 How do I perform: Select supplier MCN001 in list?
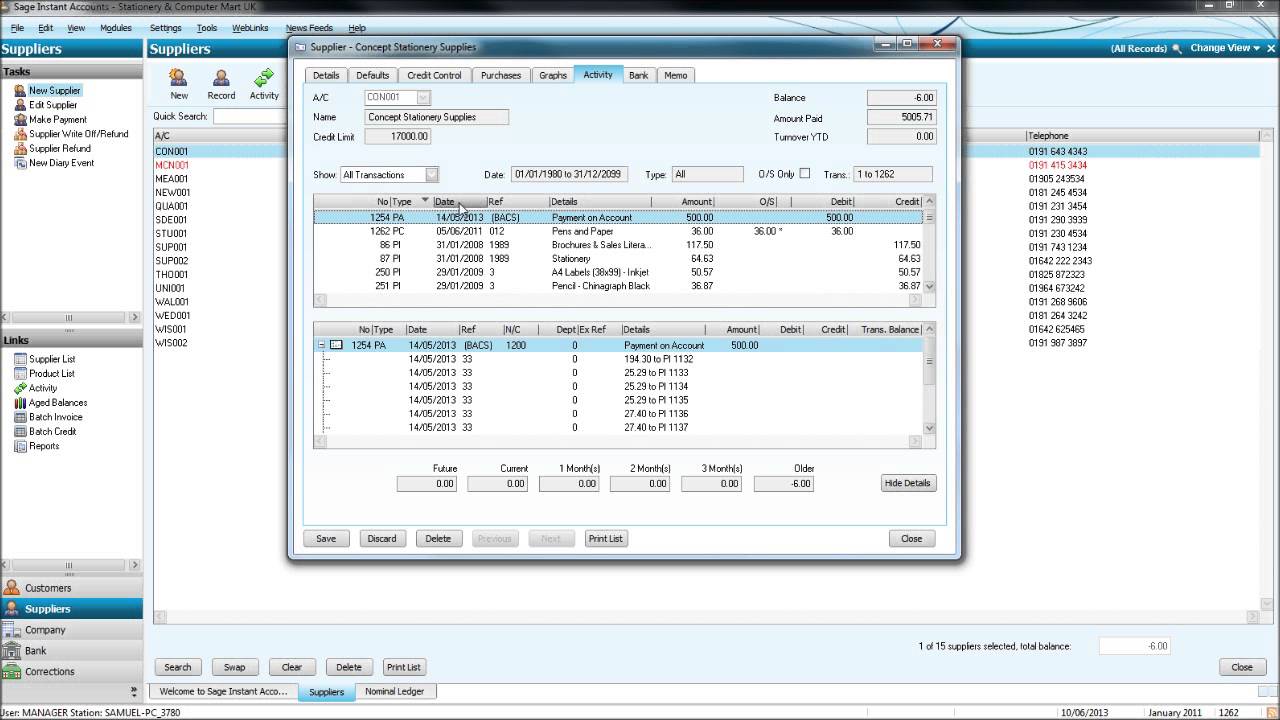[x=172, y=165]
